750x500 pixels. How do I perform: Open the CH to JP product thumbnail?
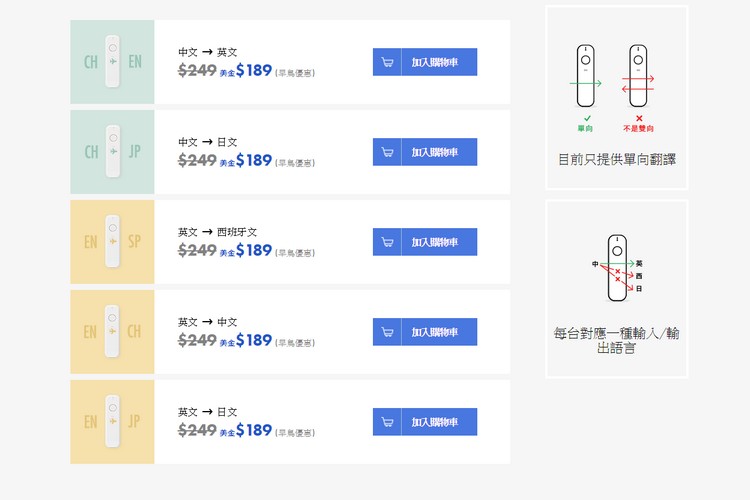tap(112, 152)
